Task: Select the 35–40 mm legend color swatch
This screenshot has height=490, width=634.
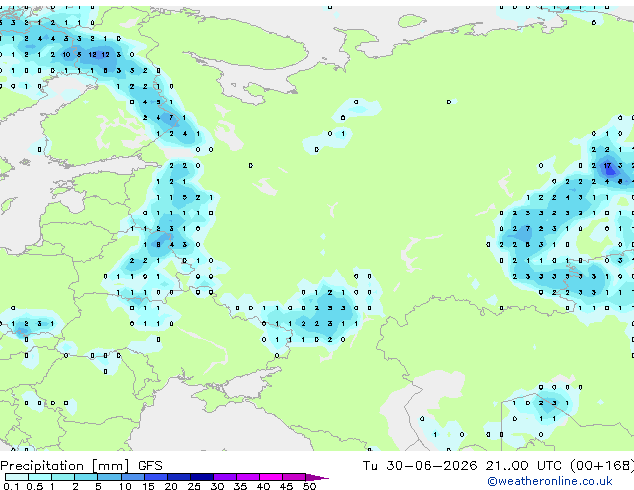Action: tap(248, 477)
